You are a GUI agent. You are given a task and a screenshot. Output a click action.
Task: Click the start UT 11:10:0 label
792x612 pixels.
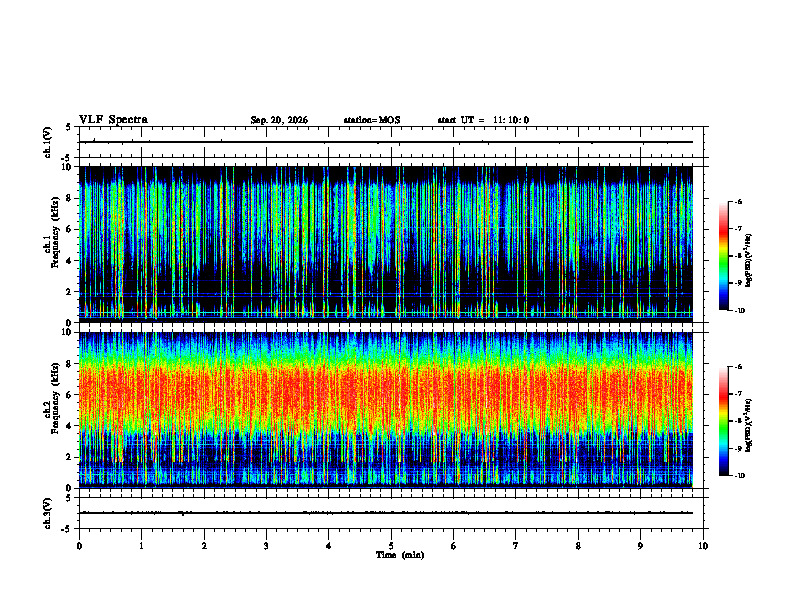(x=483, y=120)
